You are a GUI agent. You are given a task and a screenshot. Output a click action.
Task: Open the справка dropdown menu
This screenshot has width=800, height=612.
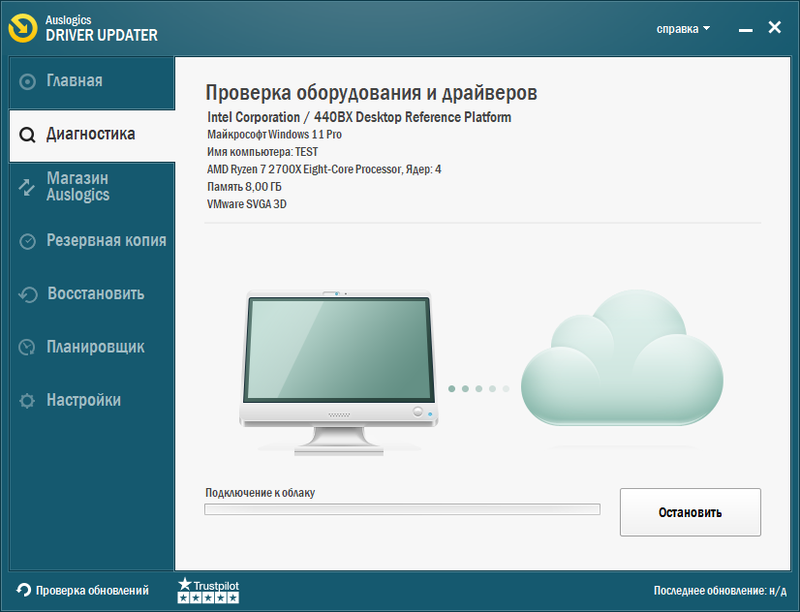click(683, 29)
